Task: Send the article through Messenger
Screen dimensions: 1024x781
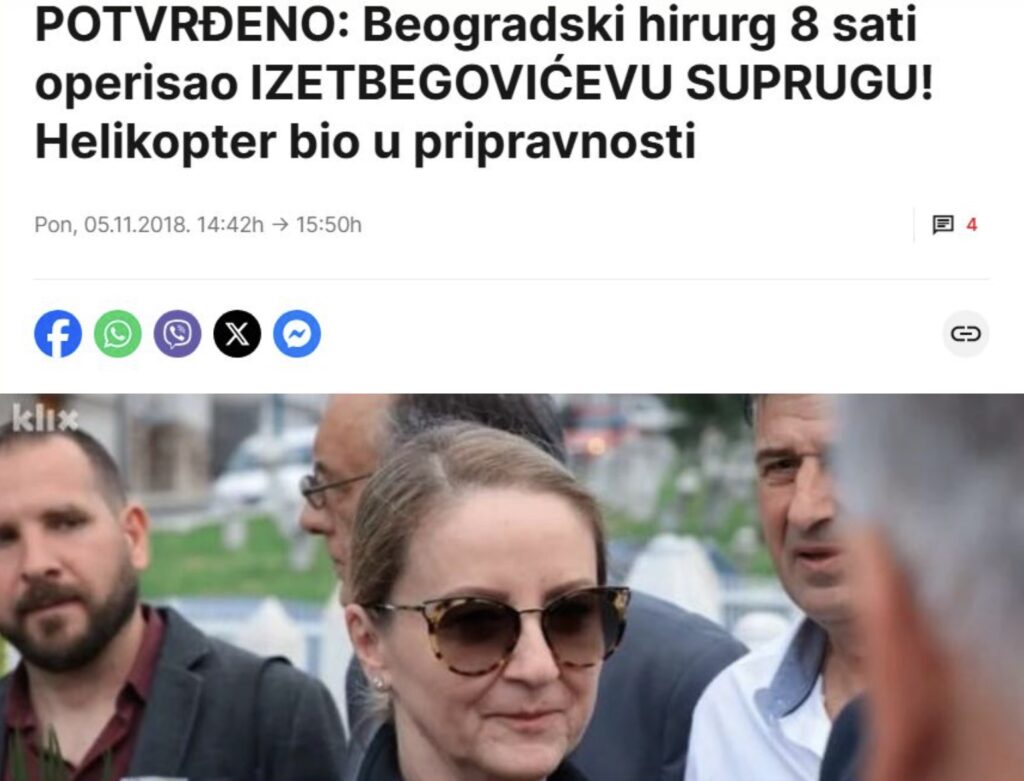Action: (x=296, y=334)
